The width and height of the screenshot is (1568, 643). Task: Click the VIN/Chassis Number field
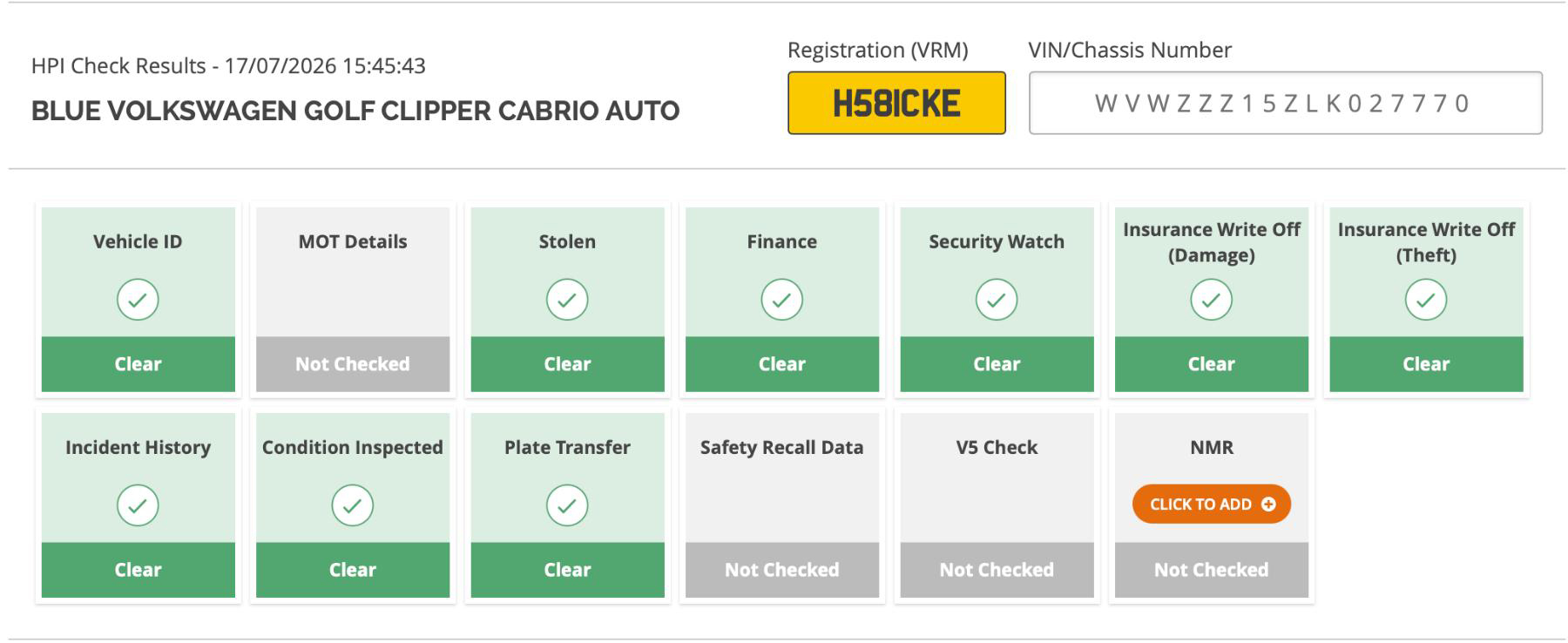(x=1286, y=103)
